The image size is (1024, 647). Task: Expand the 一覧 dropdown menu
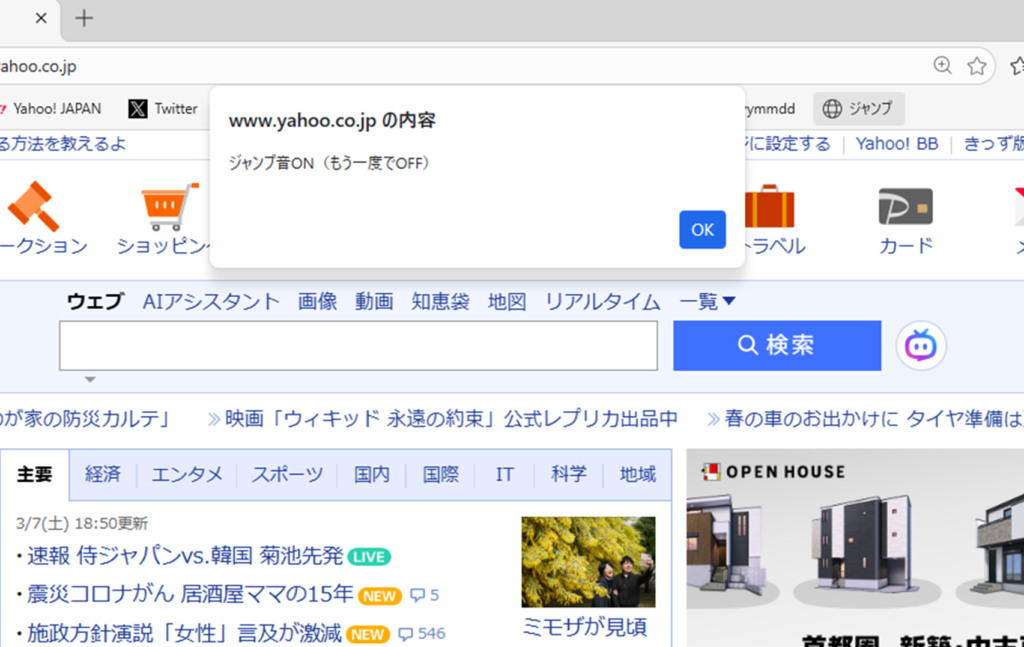[708, 301]
